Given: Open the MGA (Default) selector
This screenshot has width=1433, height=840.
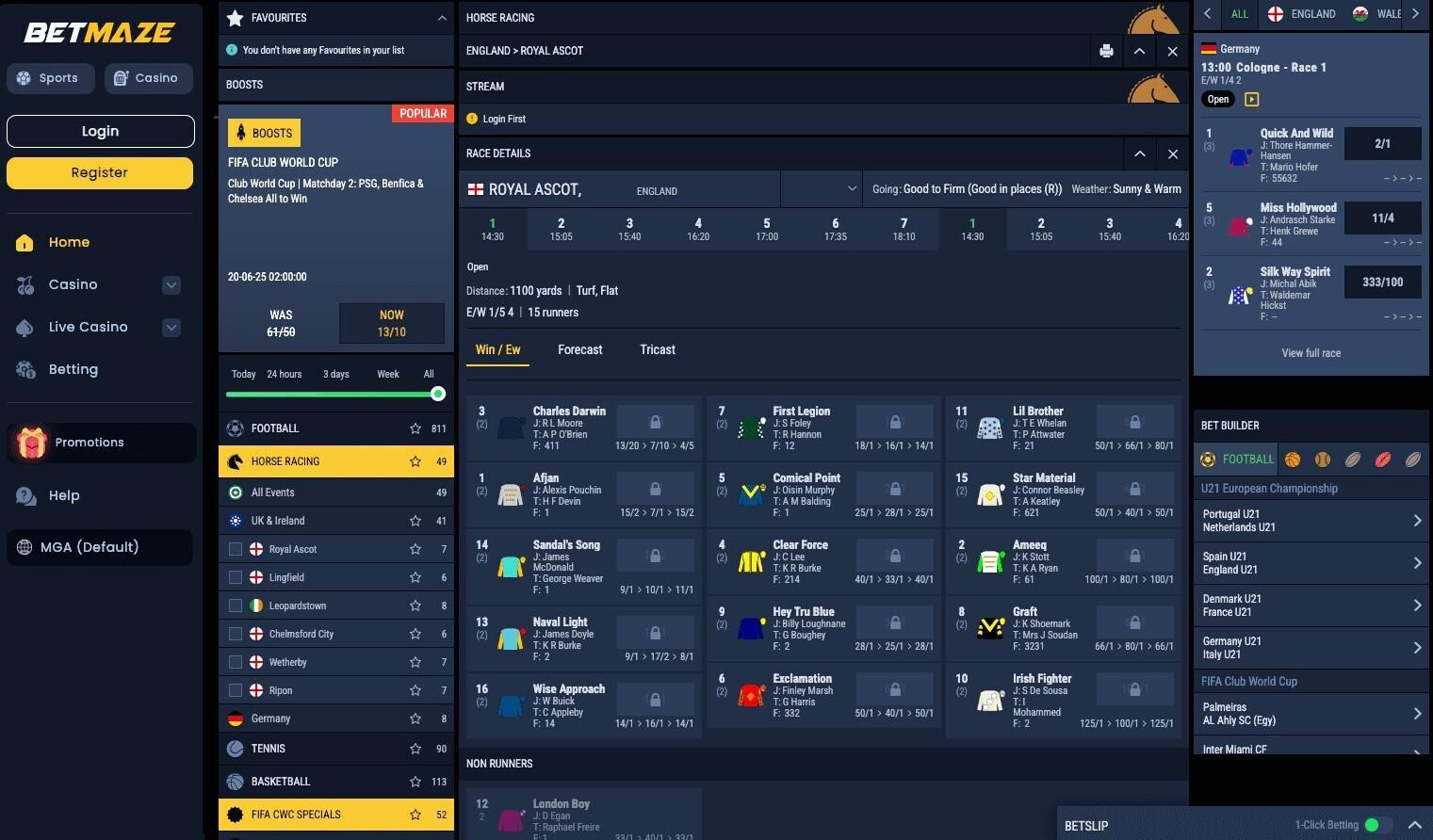Looking at the screenshot, I should pyautogui.click(x=100, y=547).
